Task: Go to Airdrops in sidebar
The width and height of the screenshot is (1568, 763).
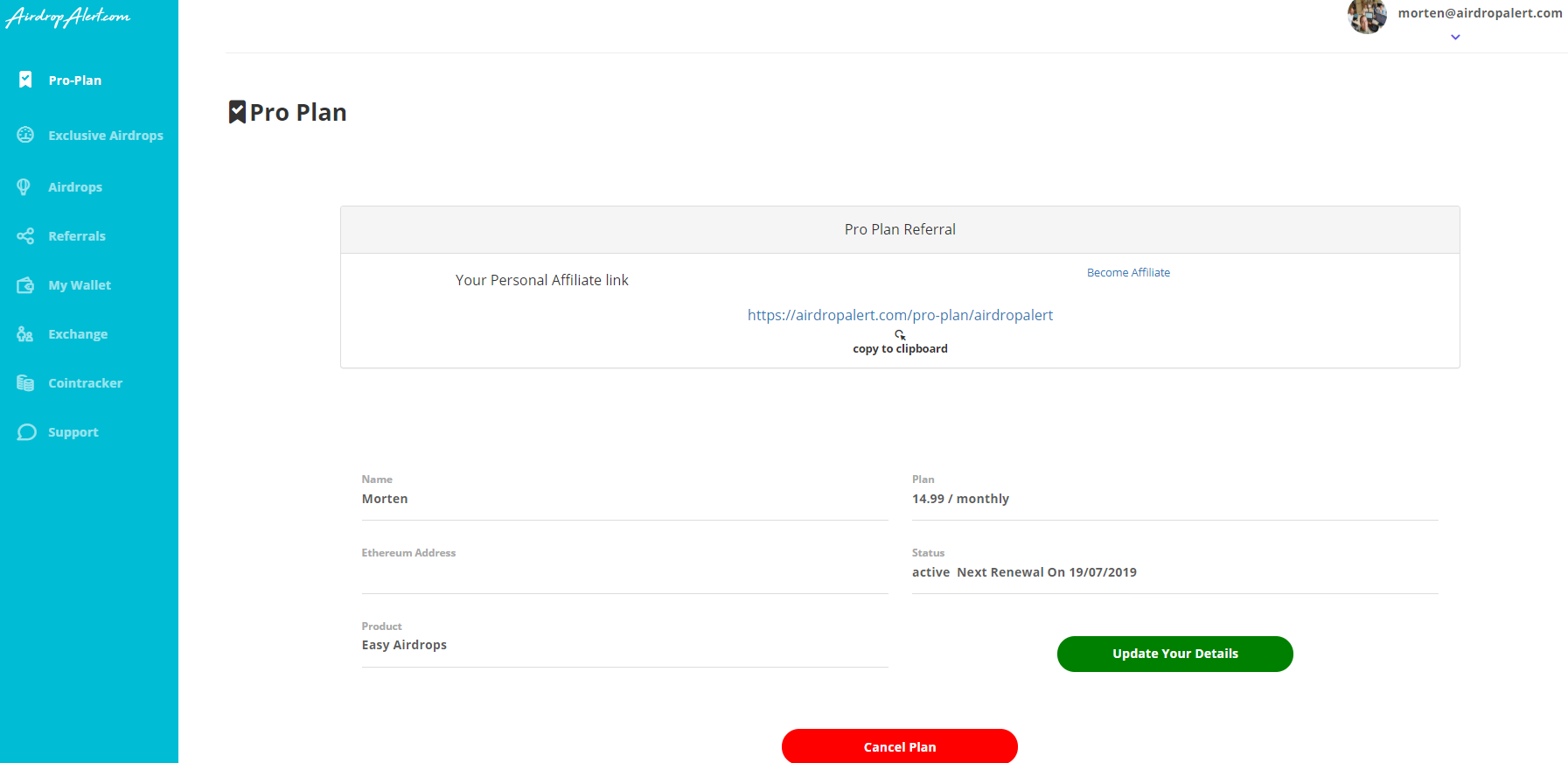Action: (75, 187)
